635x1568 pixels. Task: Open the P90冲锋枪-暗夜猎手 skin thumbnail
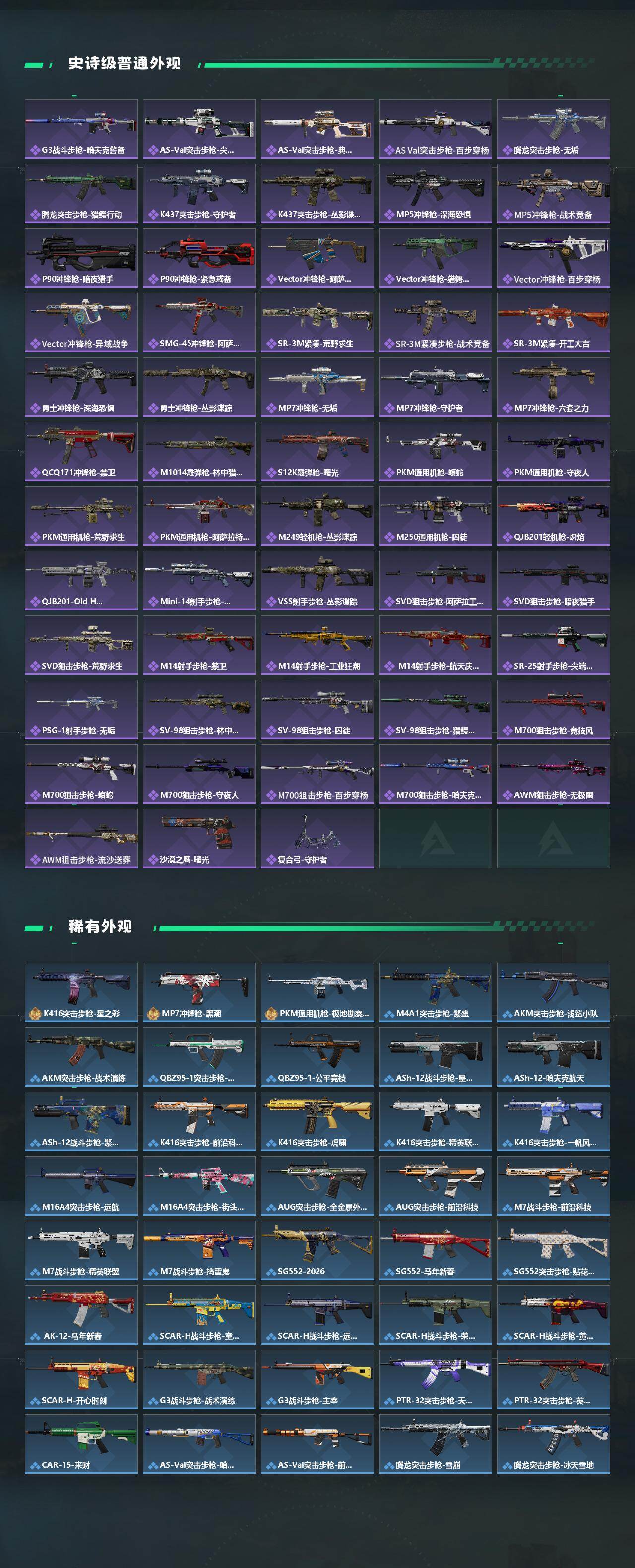(81, 258)
